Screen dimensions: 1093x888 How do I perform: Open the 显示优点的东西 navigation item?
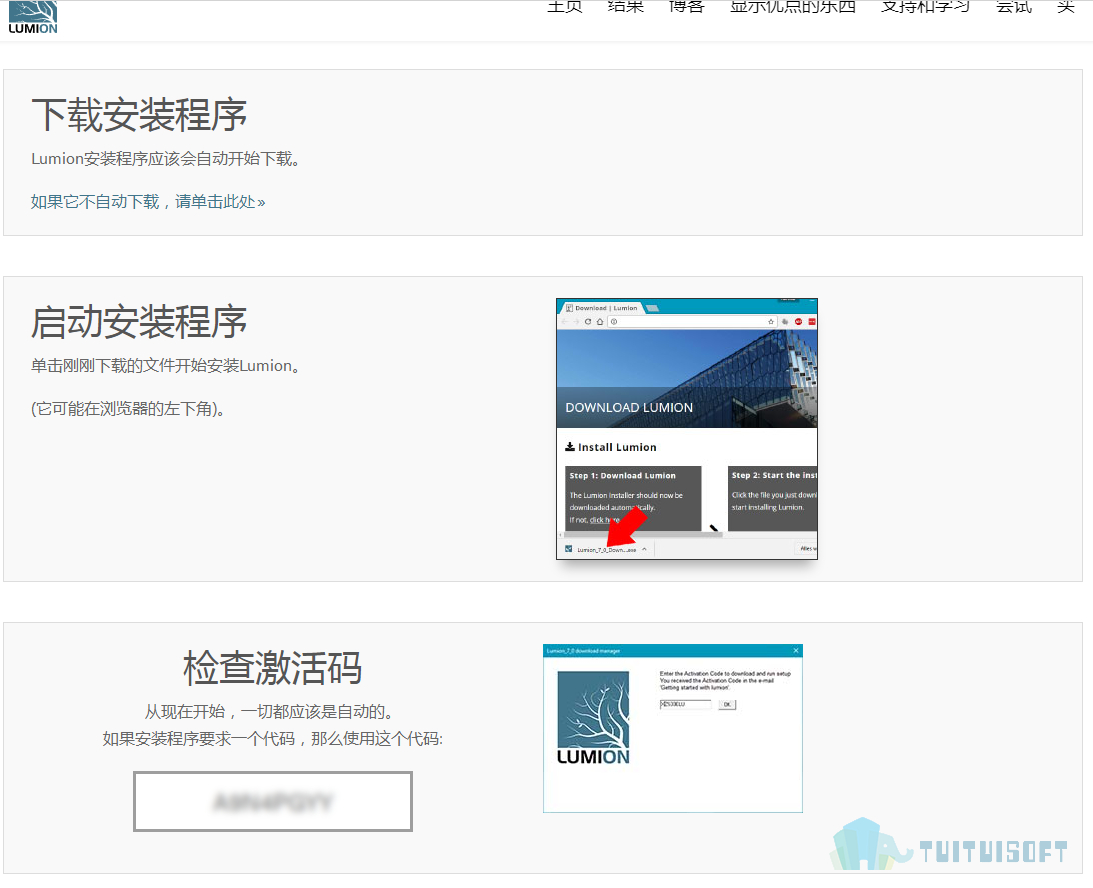point(793,7)
